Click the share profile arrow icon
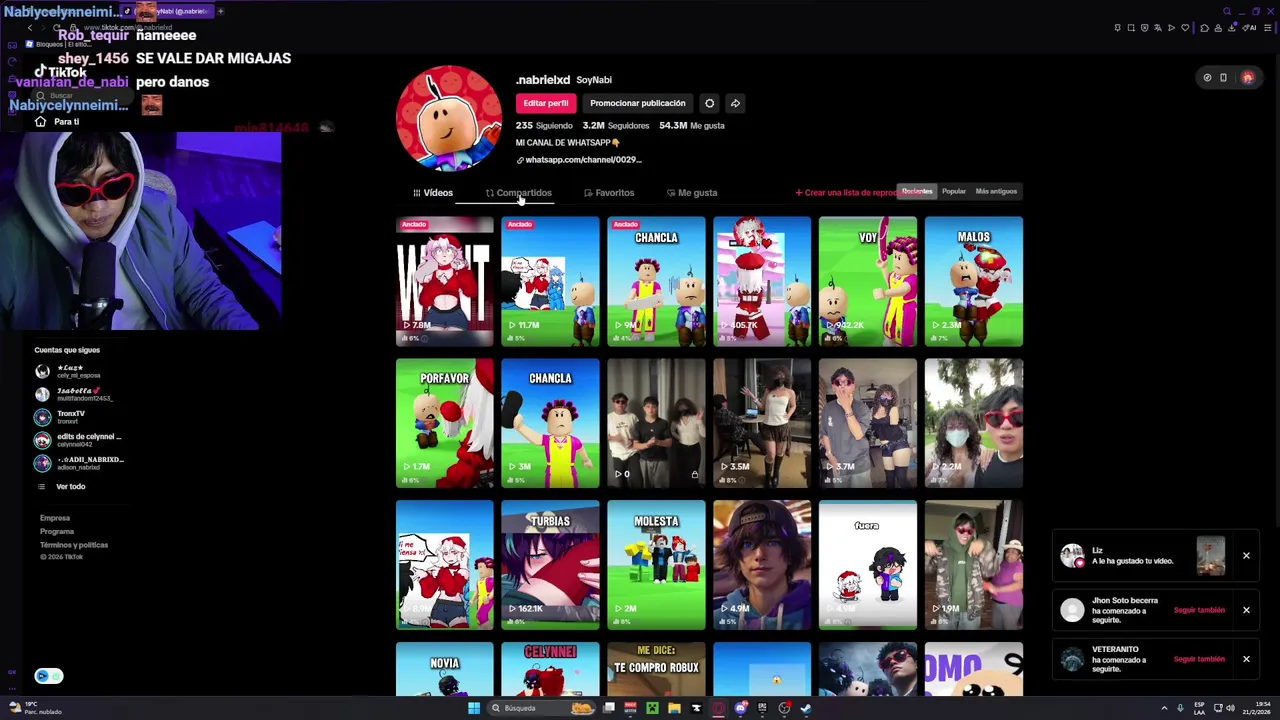The width and height of the screenshot is (1280, 720). click(735, 103)
